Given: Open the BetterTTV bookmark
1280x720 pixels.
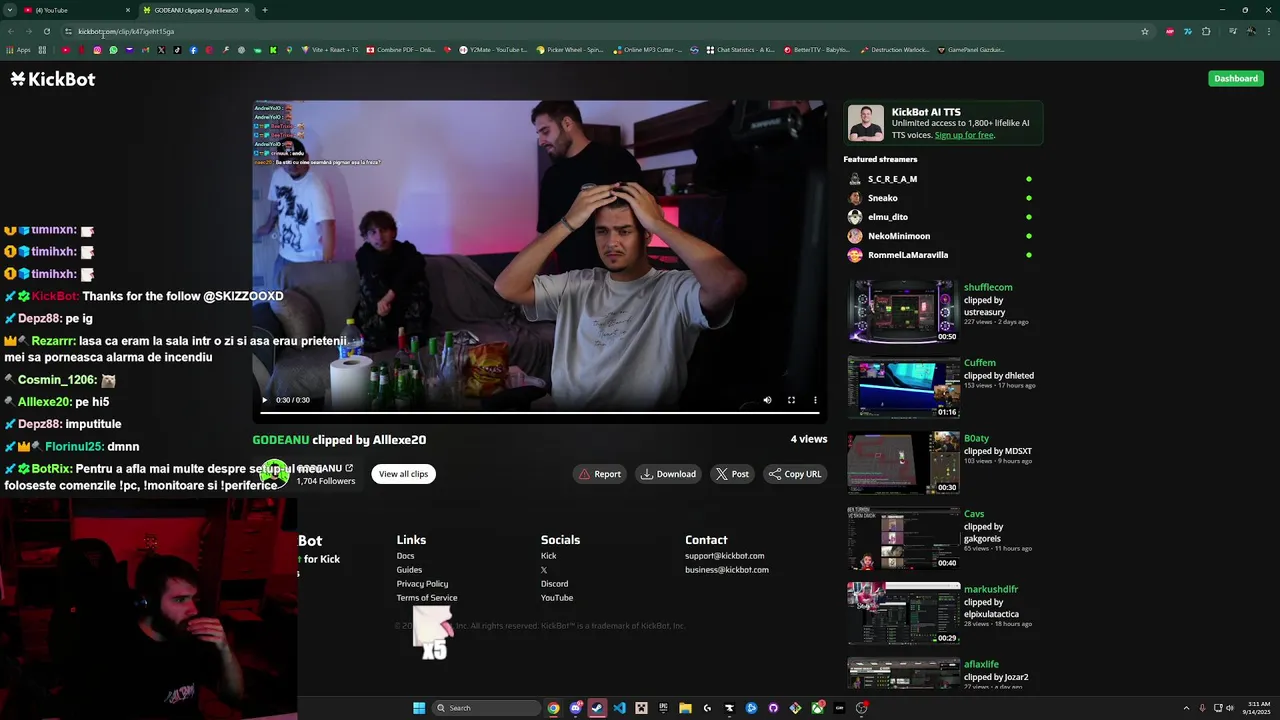Looking at the screenshot, I should [817, 50].
